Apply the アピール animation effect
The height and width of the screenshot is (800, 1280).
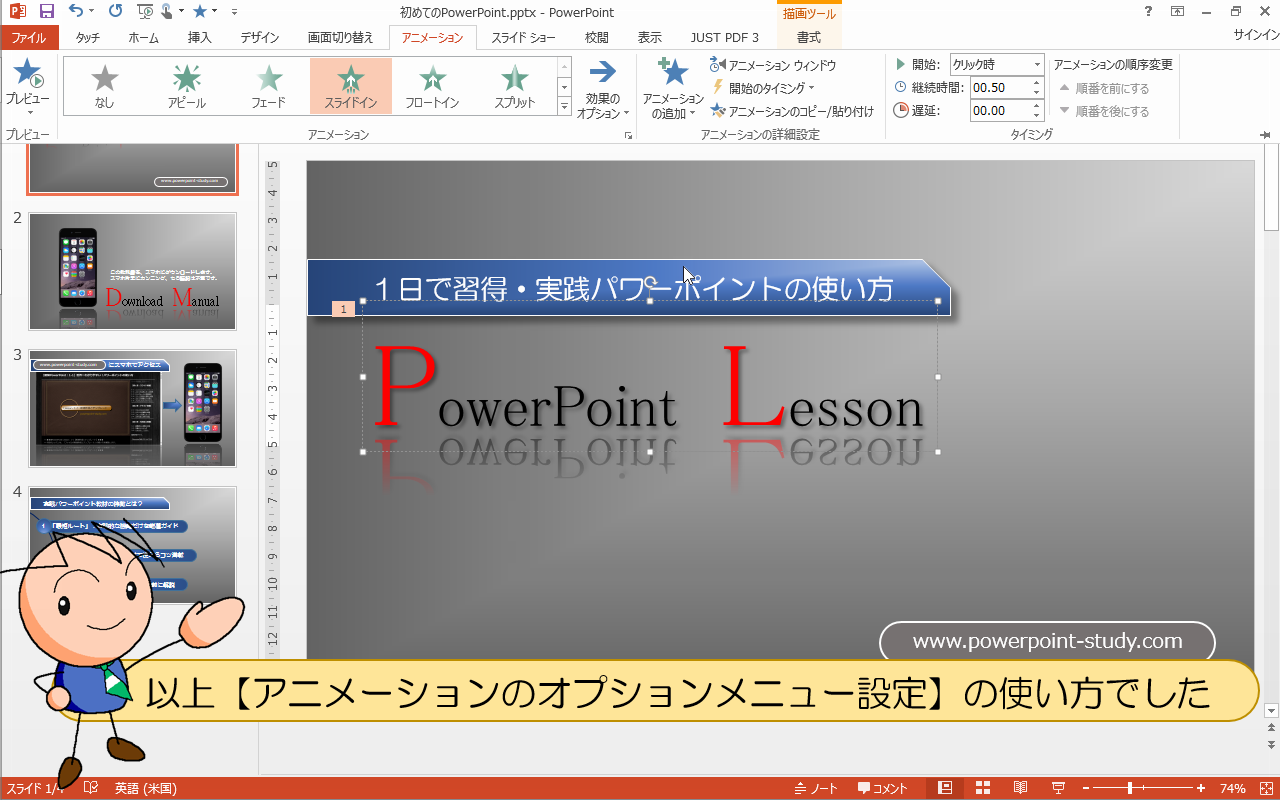(186, 85)
